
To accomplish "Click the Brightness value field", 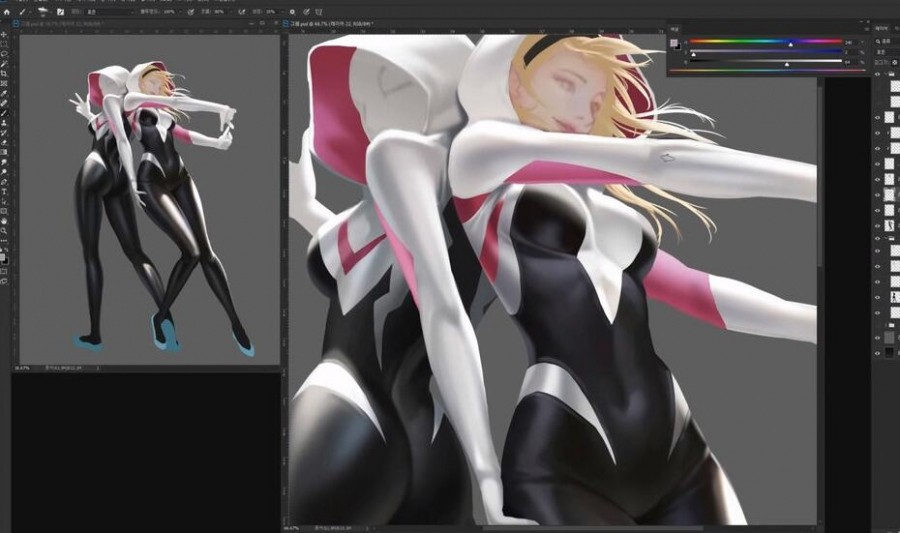I will [x=849, y=62].
